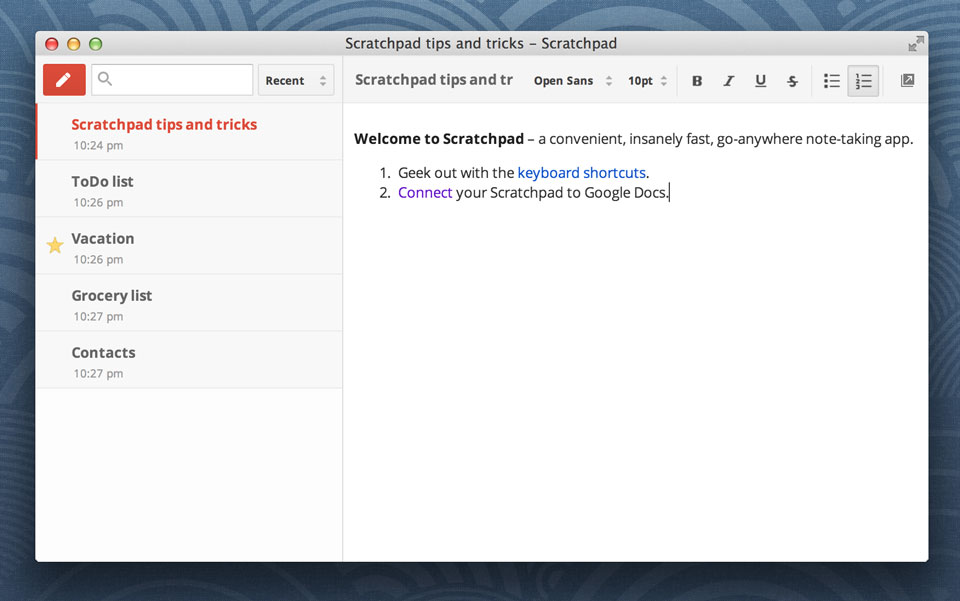Unstar the Vacation note
This screenshot has height=601, width=960.
55,245
